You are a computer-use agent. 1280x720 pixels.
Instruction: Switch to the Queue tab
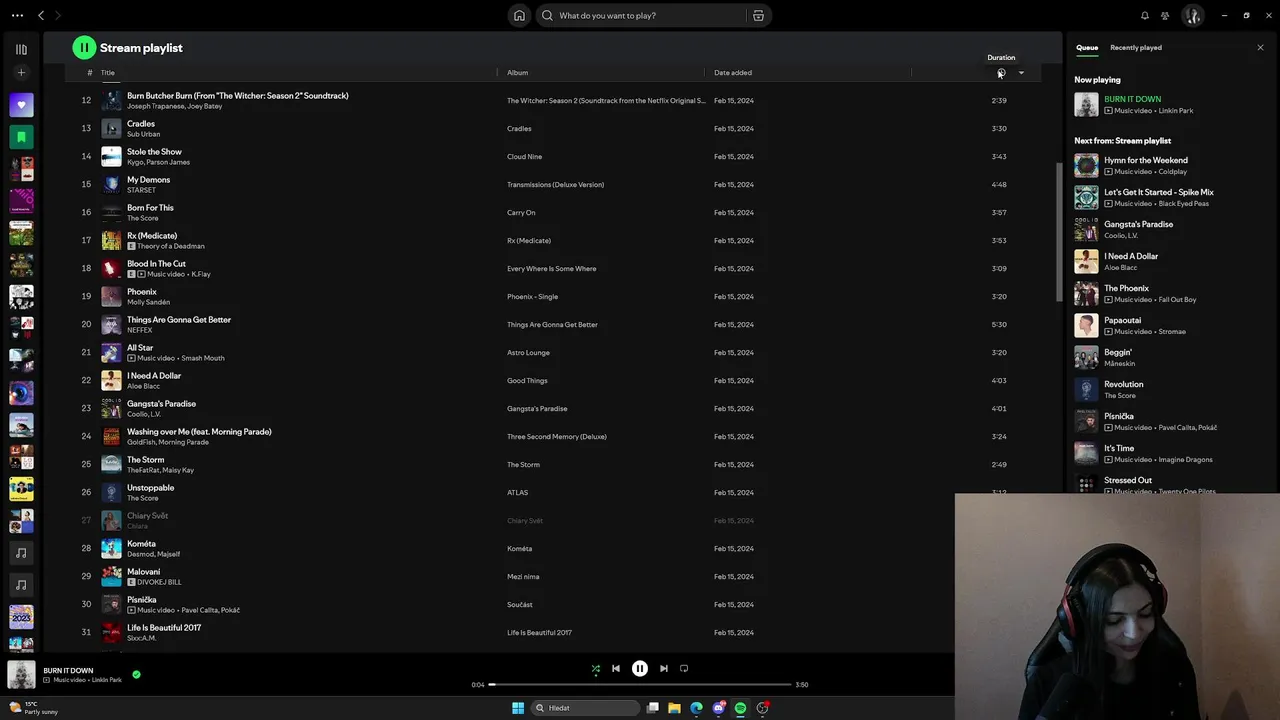[x=1087, y=47]
